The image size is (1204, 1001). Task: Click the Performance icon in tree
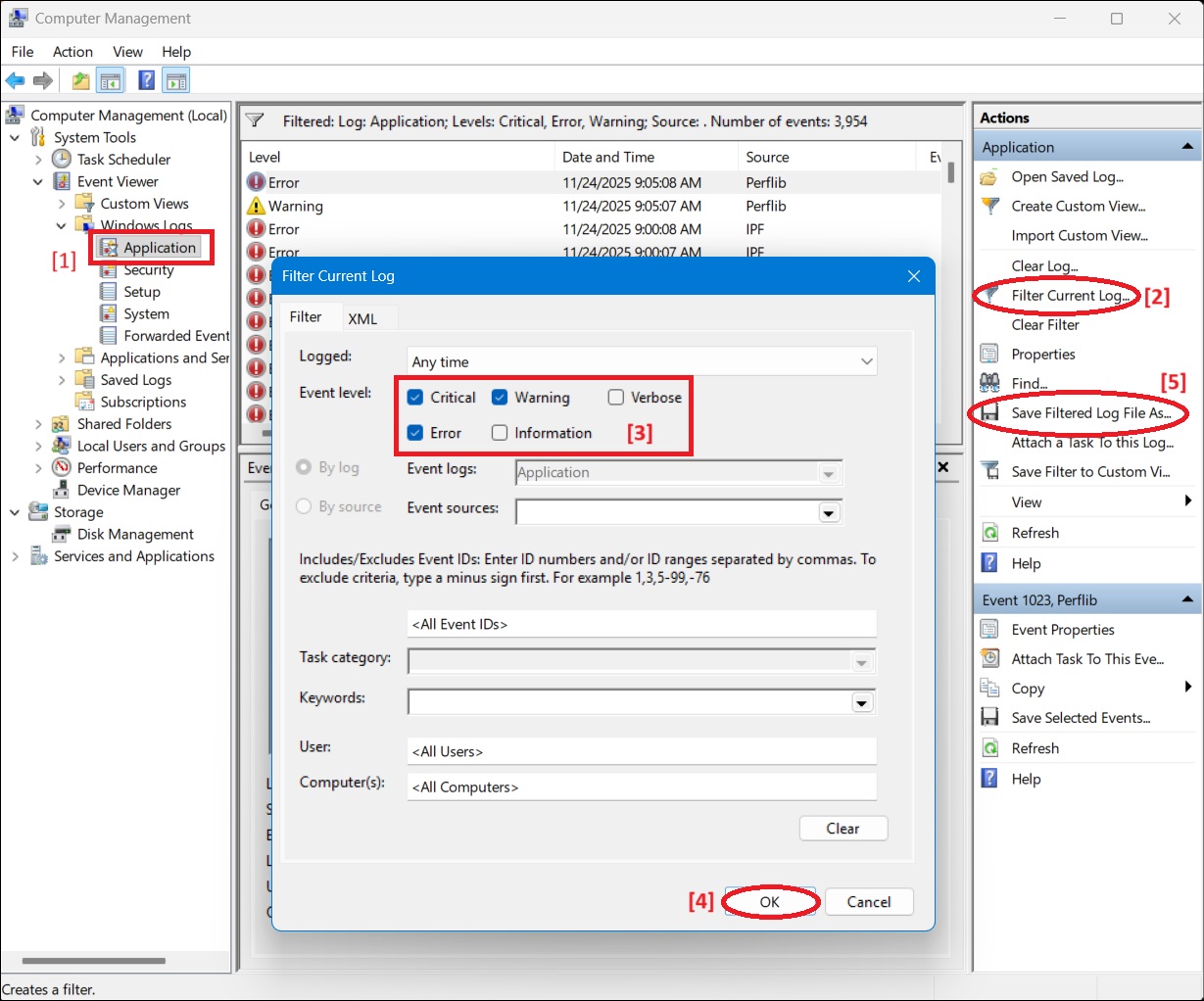pyautogui.click(x=62, y=468)
